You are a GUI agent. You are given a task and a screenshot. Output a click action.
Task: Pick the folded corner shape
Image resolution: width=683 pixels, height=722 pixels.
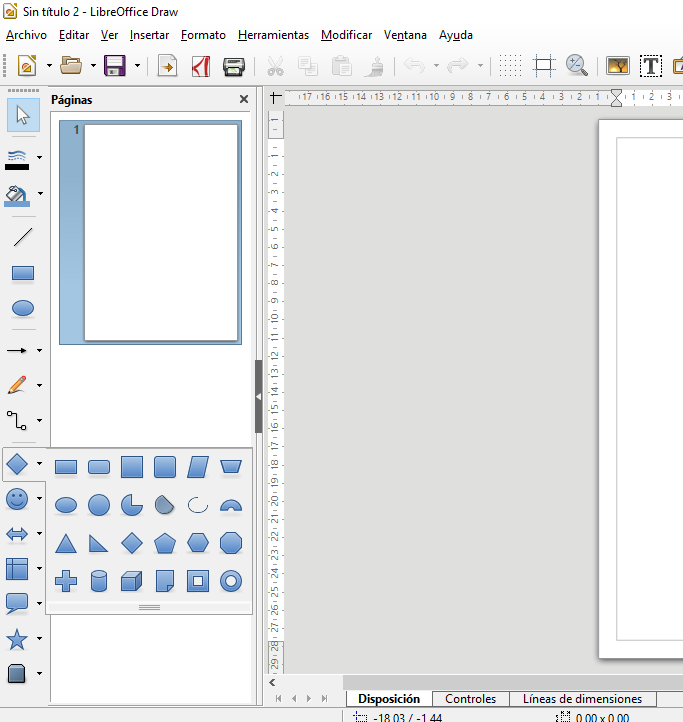165,581
